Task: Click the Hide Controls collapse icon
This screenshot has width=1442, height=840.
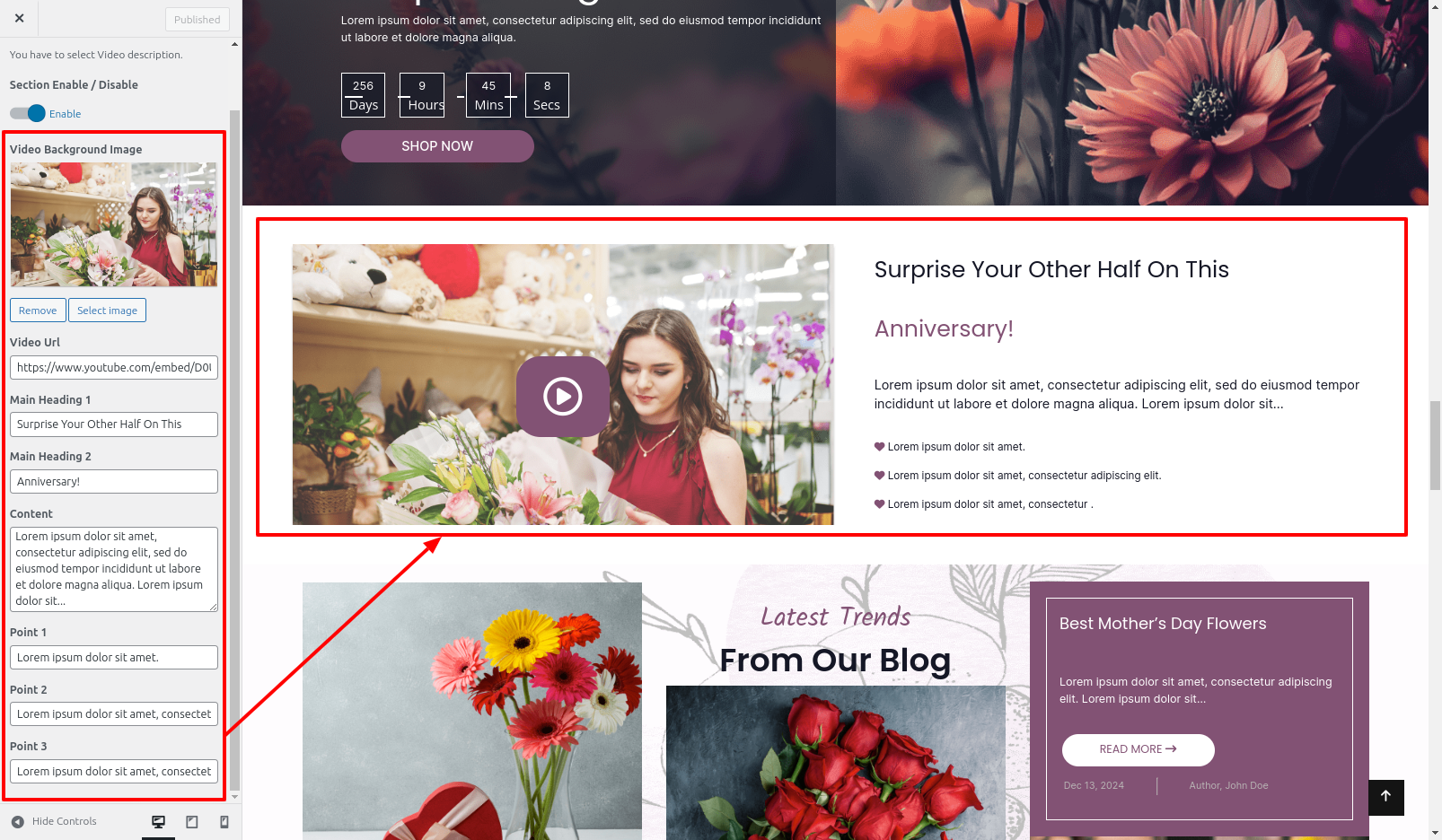Action: (18, 822)
